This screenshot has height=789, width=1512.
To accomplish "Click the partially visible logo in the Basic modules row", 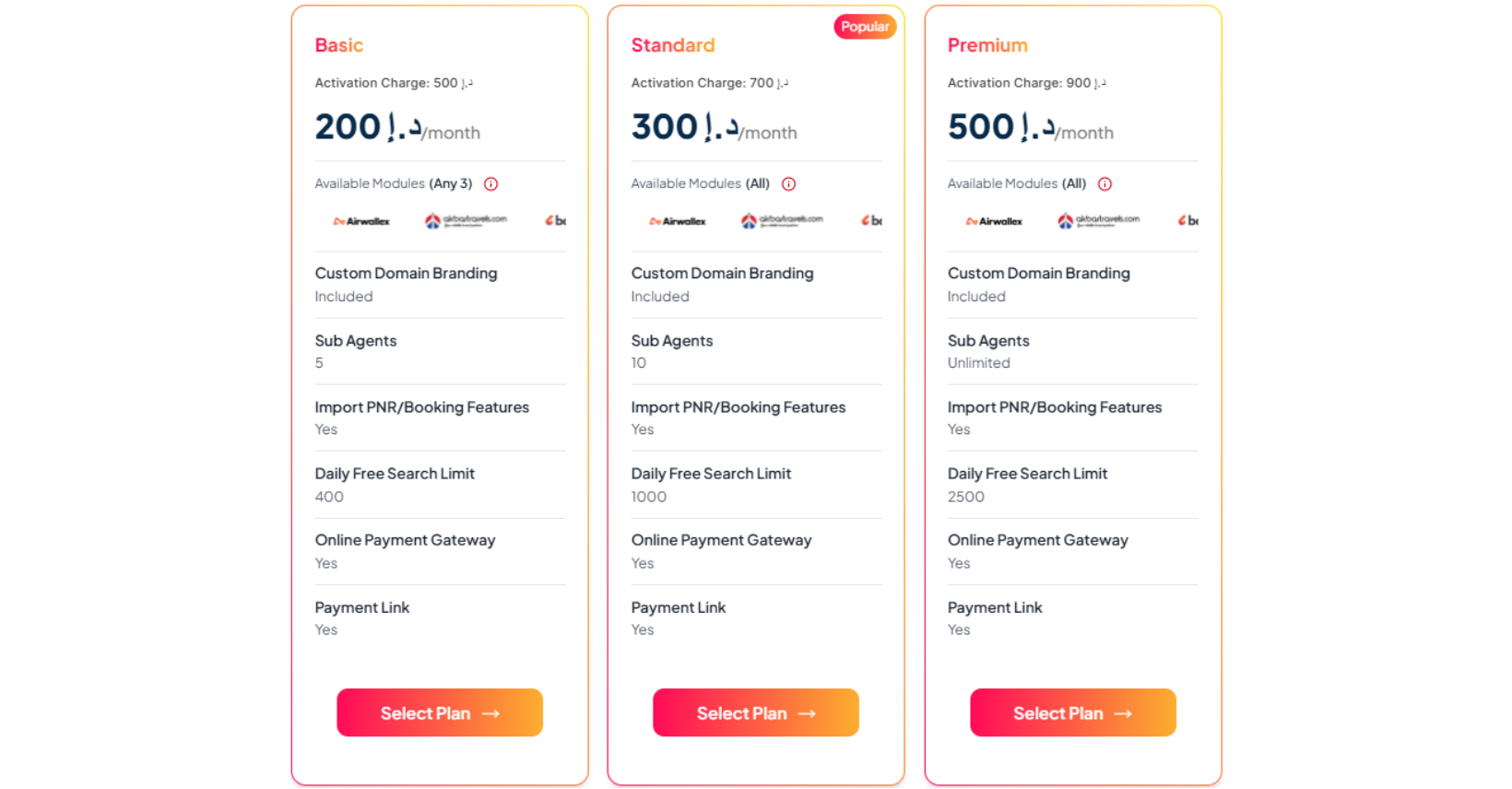I will click(x=555, y=221).
